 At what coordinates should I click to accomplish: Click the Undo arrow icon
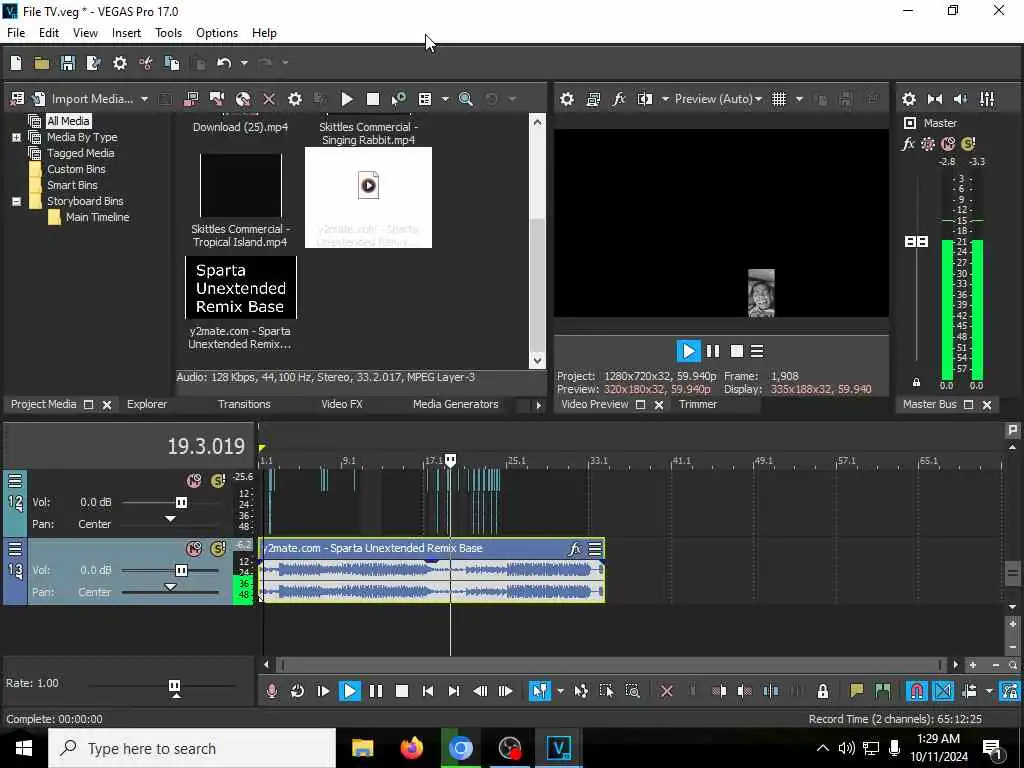point(225,63)
